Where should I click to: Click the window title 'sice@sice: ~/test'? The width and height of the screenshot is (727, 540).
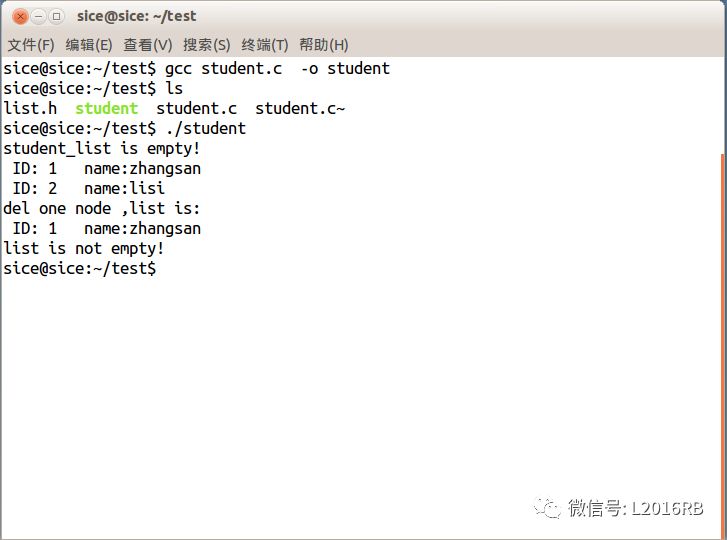(137, 16)
